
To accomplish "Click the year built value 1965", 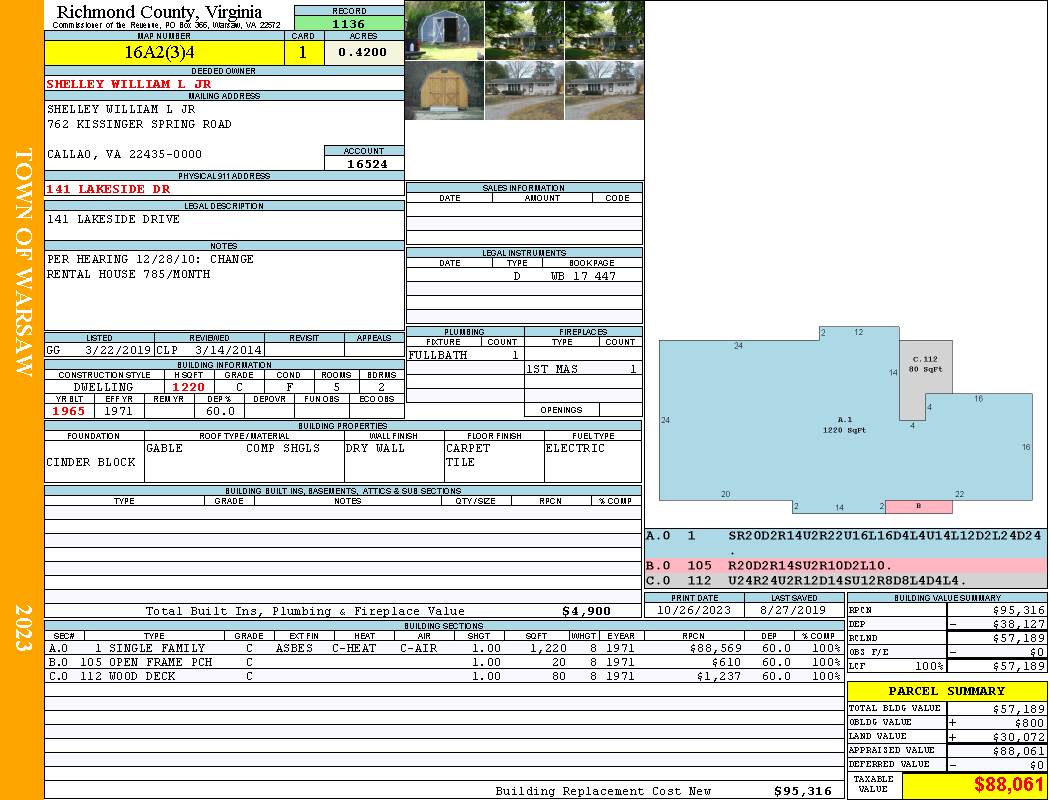I will (69, 411).
